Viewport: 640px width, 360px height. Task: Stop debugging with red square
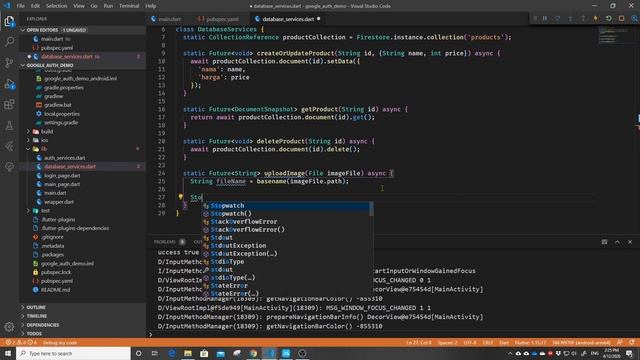point(621,19)
